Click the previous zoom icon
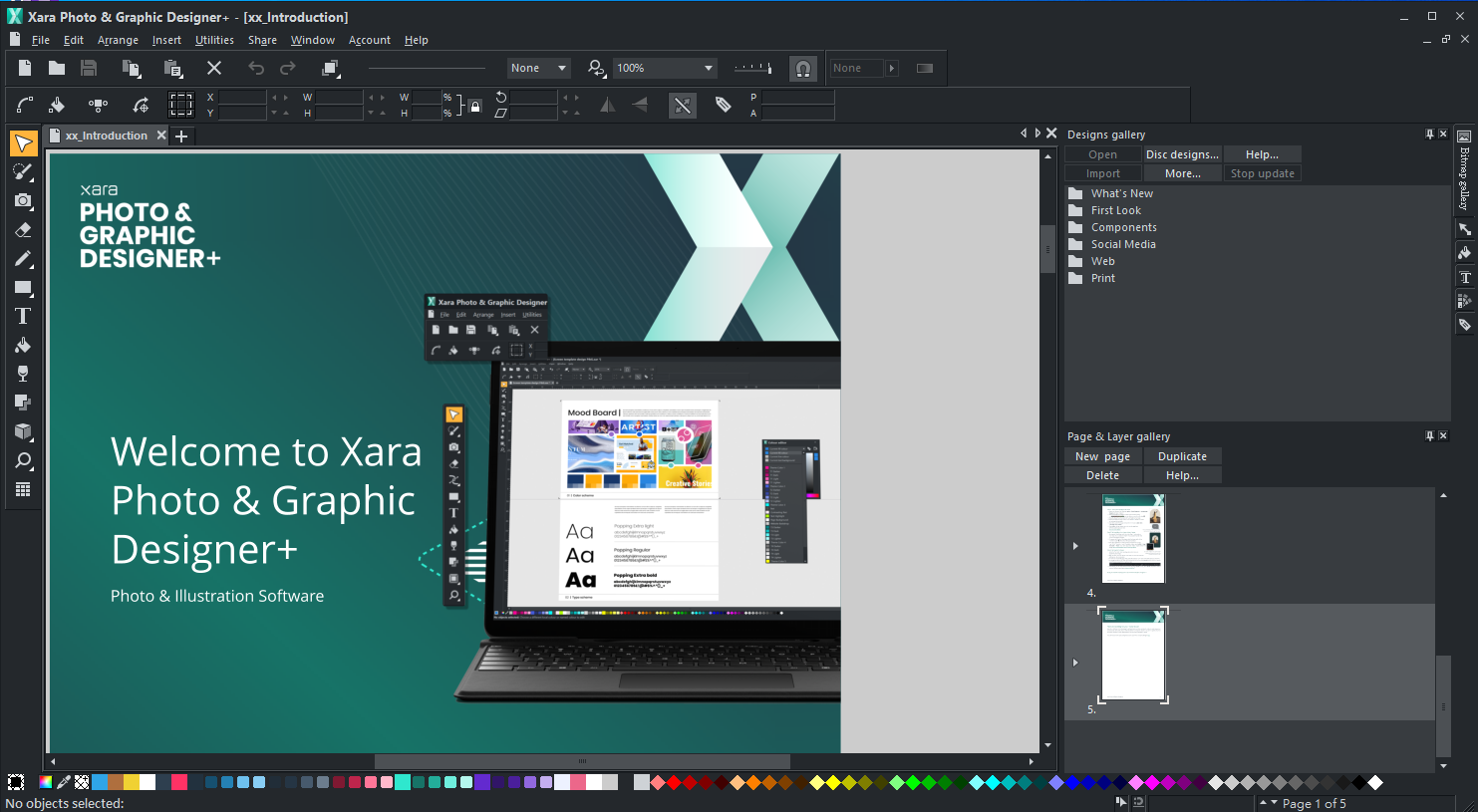1478x812 pixels. point(596,68)
